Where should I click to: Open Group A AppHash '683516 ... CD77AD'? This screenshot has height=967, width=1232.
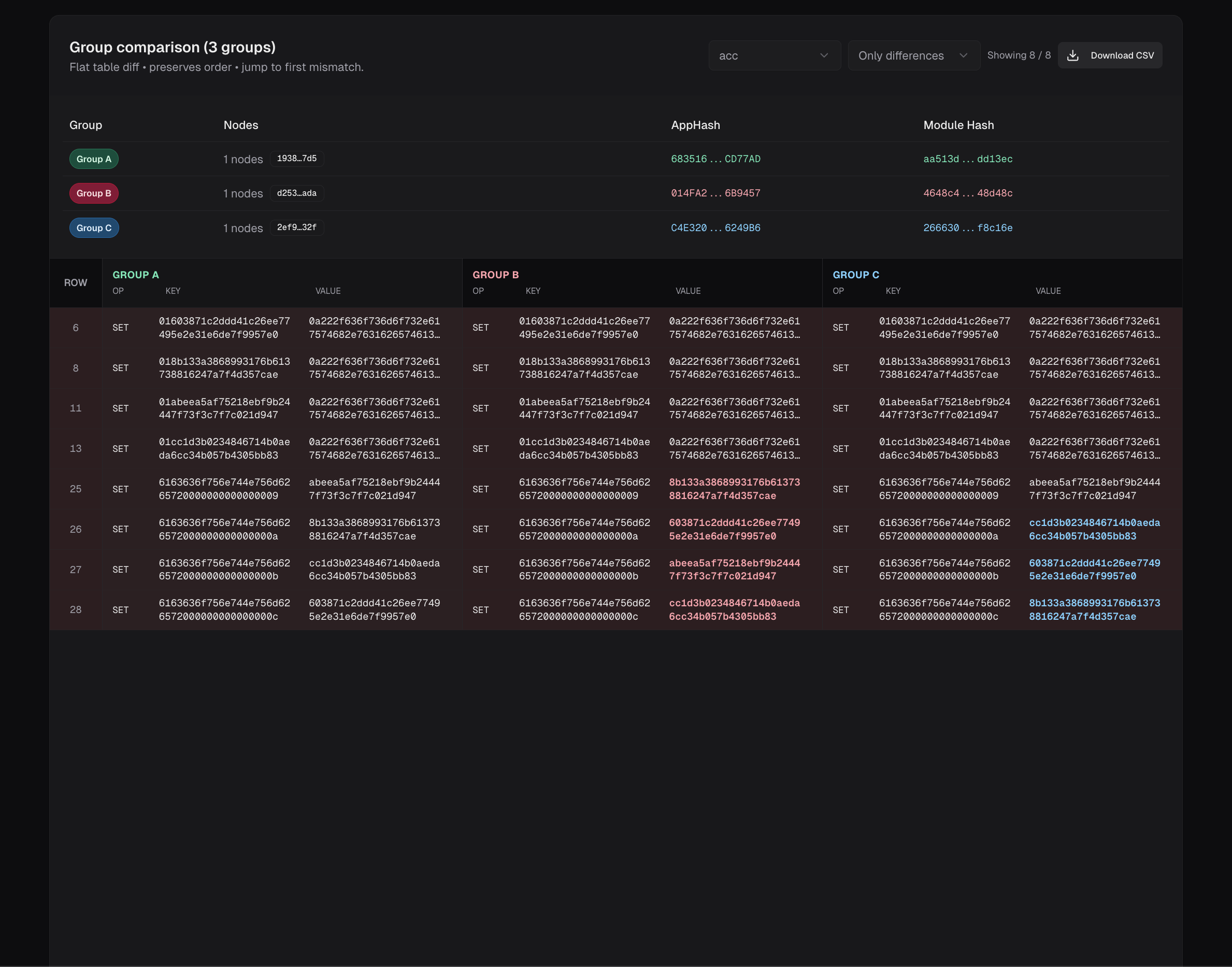715,159
